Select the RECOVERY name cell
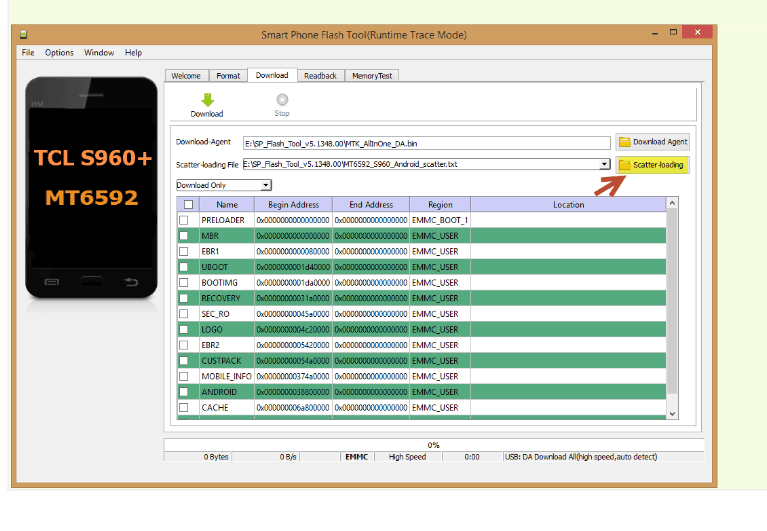767x531 pixels. coord(227,298)
